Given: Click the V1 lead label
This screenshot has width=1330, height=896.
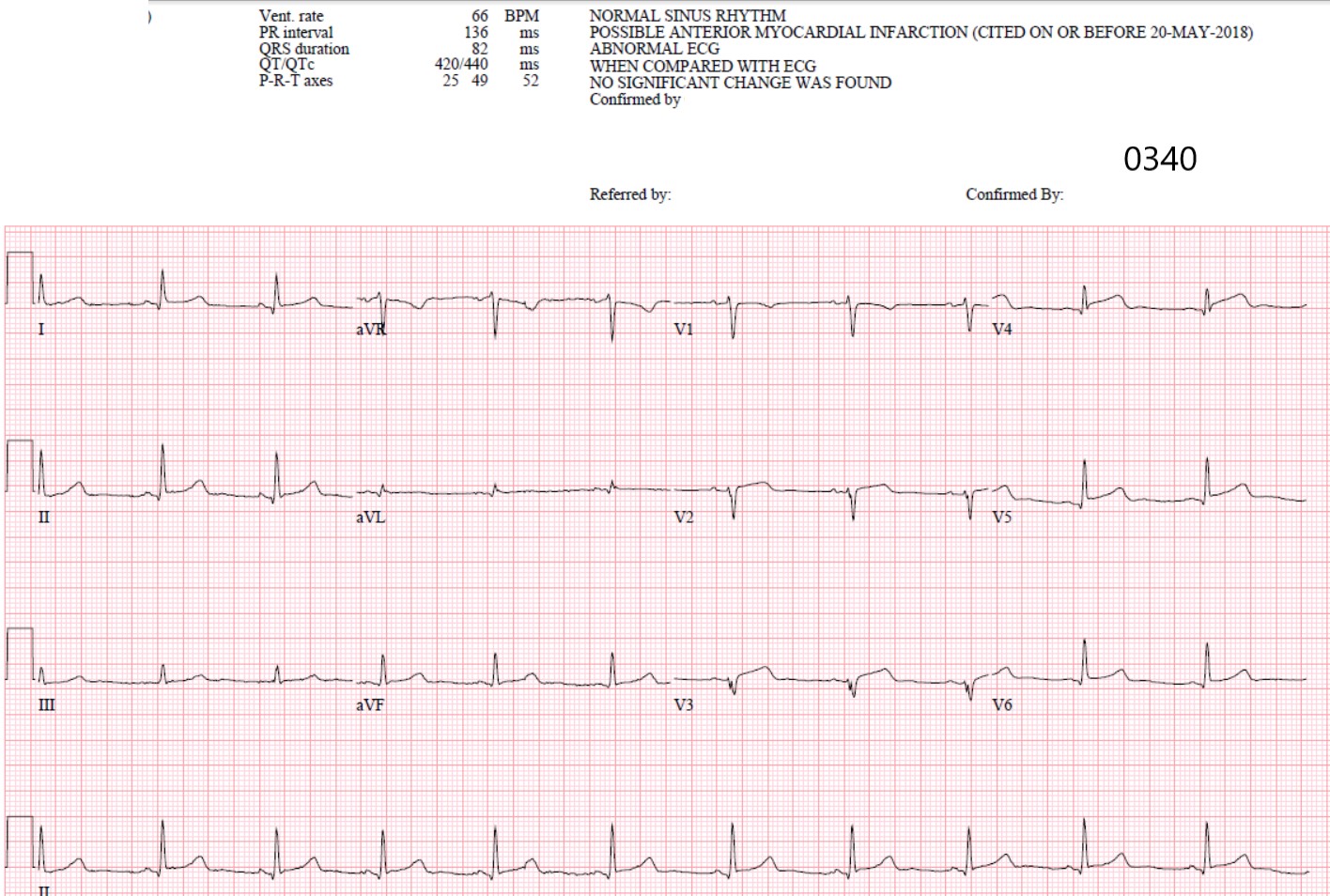Looking at the screenshot, I should pos(683,329).
